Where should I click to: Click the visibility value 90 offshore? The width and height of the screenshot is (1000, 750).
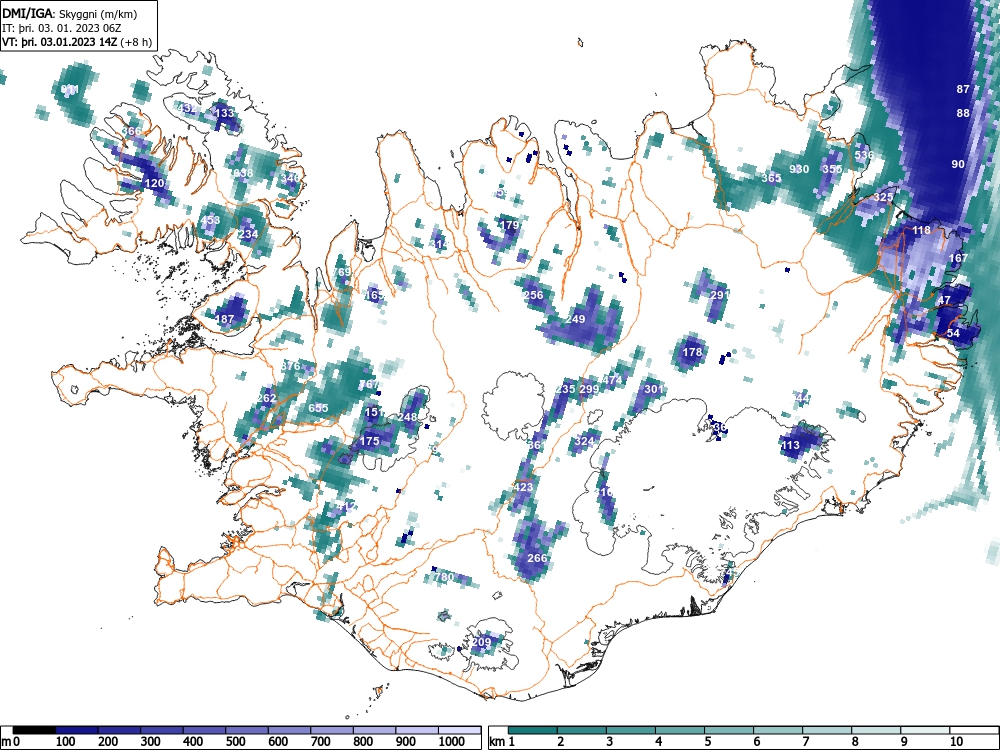point(958,164)
